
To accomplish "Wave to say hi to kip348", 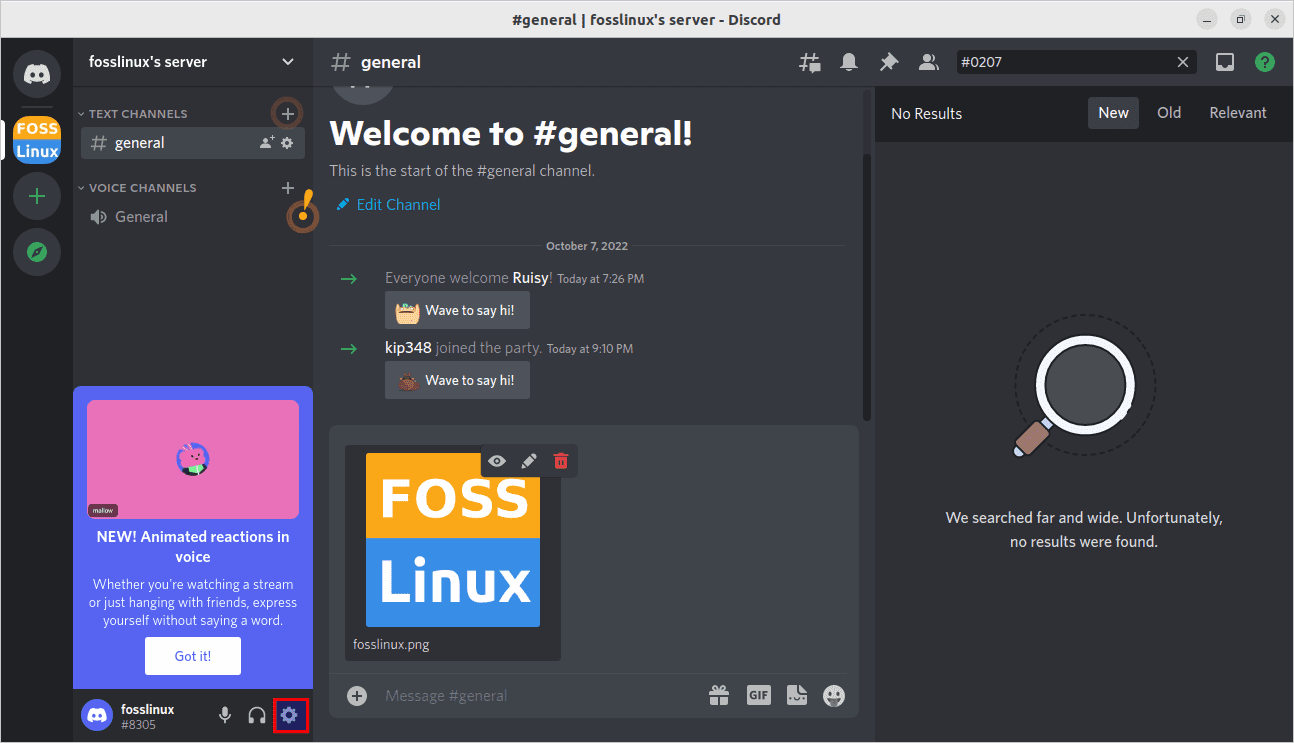I will click(x=457, y=380).
